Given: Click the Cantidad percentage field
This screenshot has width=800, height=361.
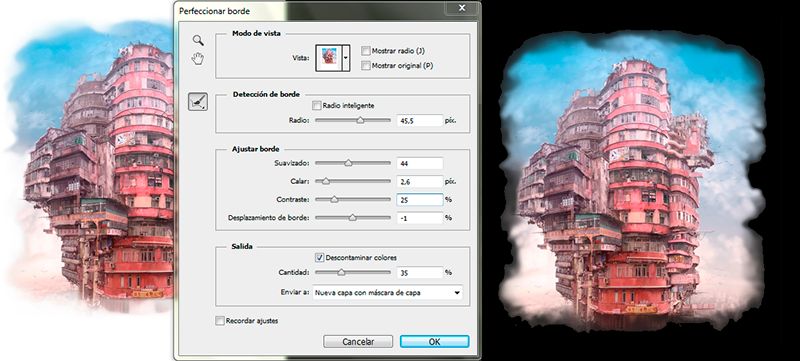Looking at the screenshot, I should click(419, 272).
